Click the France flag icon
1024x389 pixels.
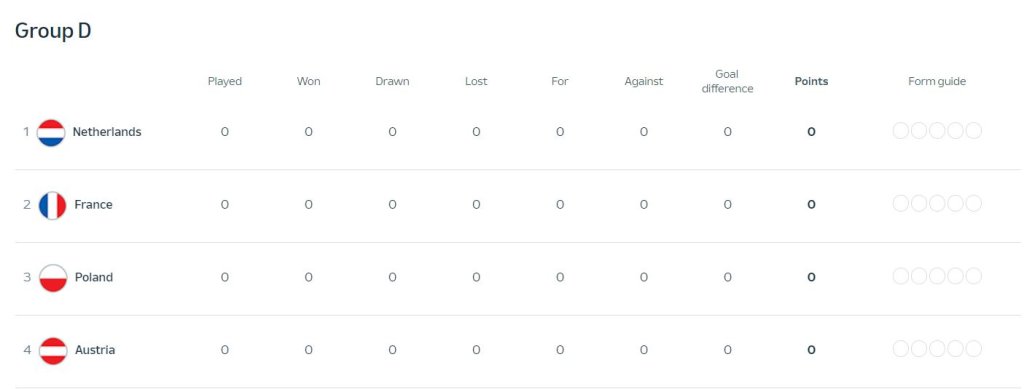(52, 206)
